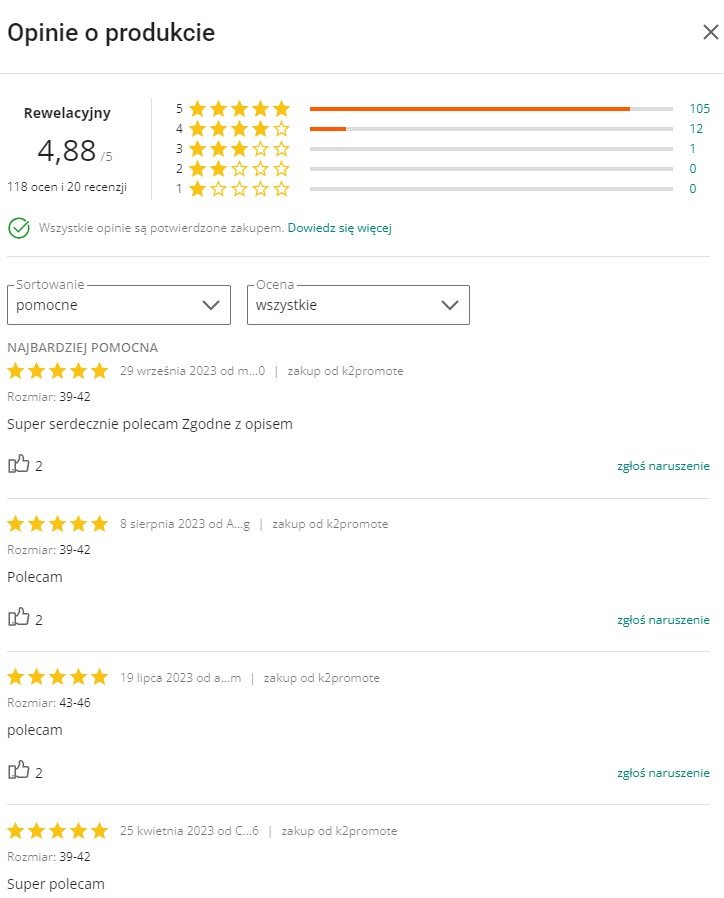
Task: Filter by the 105 five-star ratings count
Action: [x=698, y=108]
